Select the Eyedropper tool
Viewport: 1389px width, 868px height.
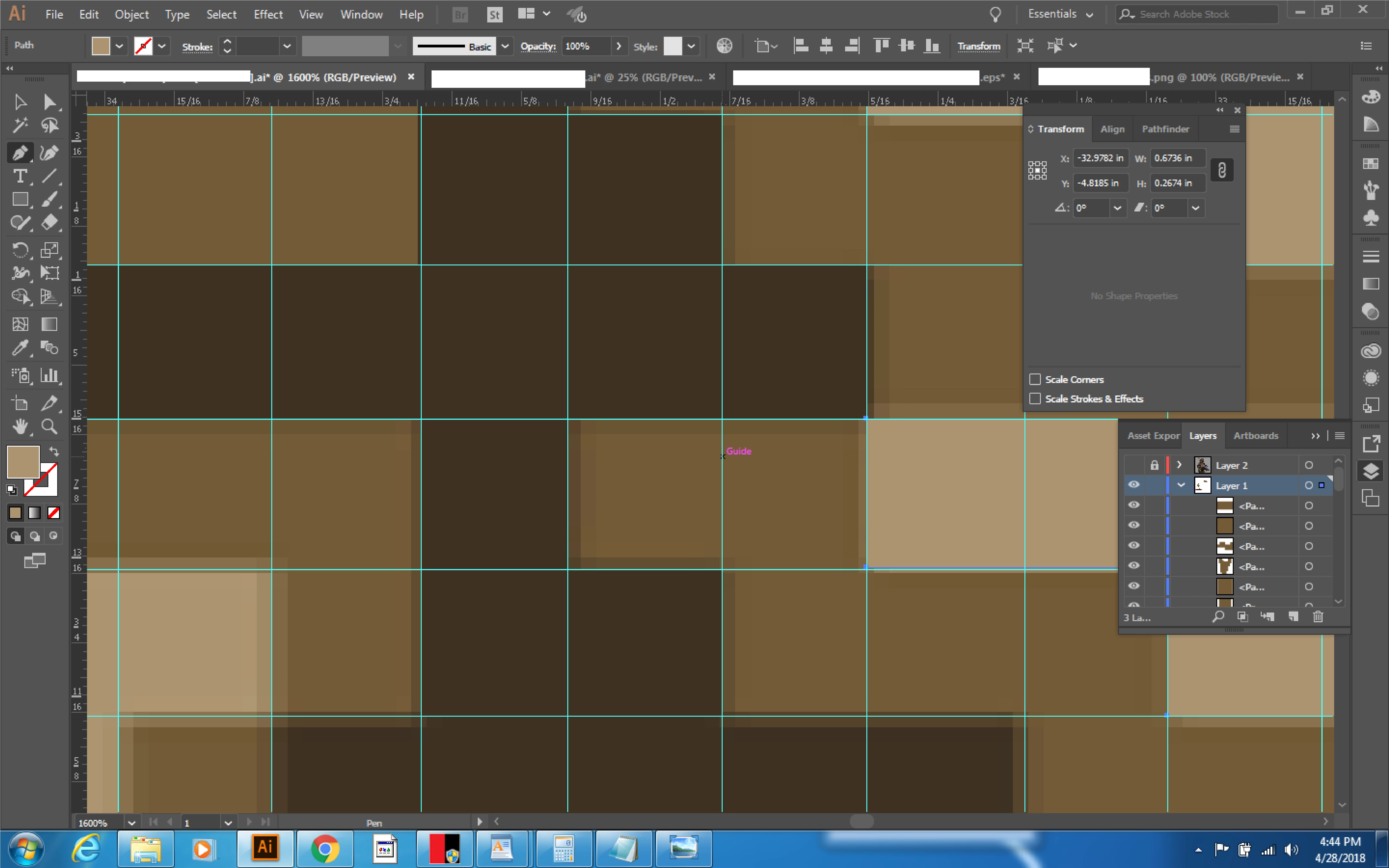click(20, 348)
